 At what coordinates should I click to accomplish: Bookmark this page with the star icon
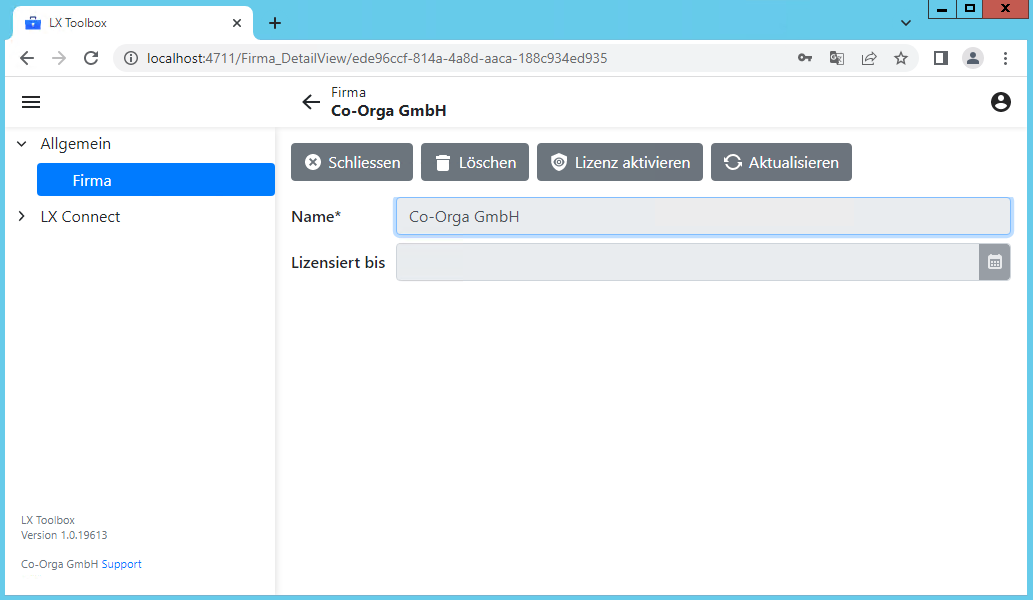pos(900,58)
